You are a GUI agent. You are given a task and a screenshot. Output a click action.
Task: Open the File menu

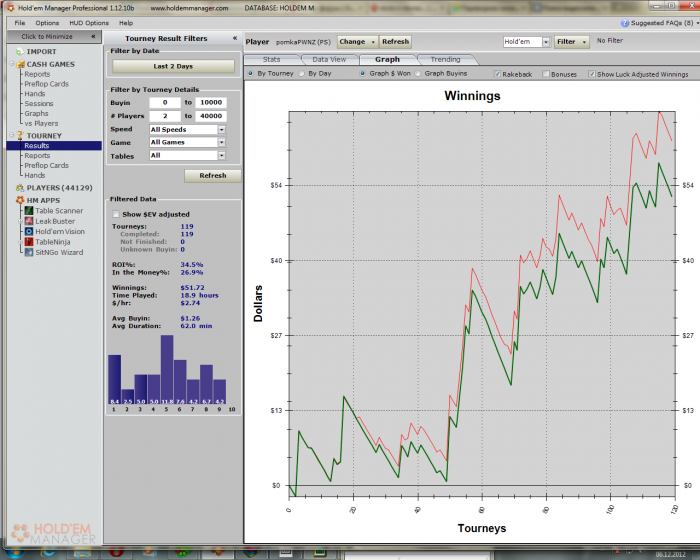(x=20, y=23)
